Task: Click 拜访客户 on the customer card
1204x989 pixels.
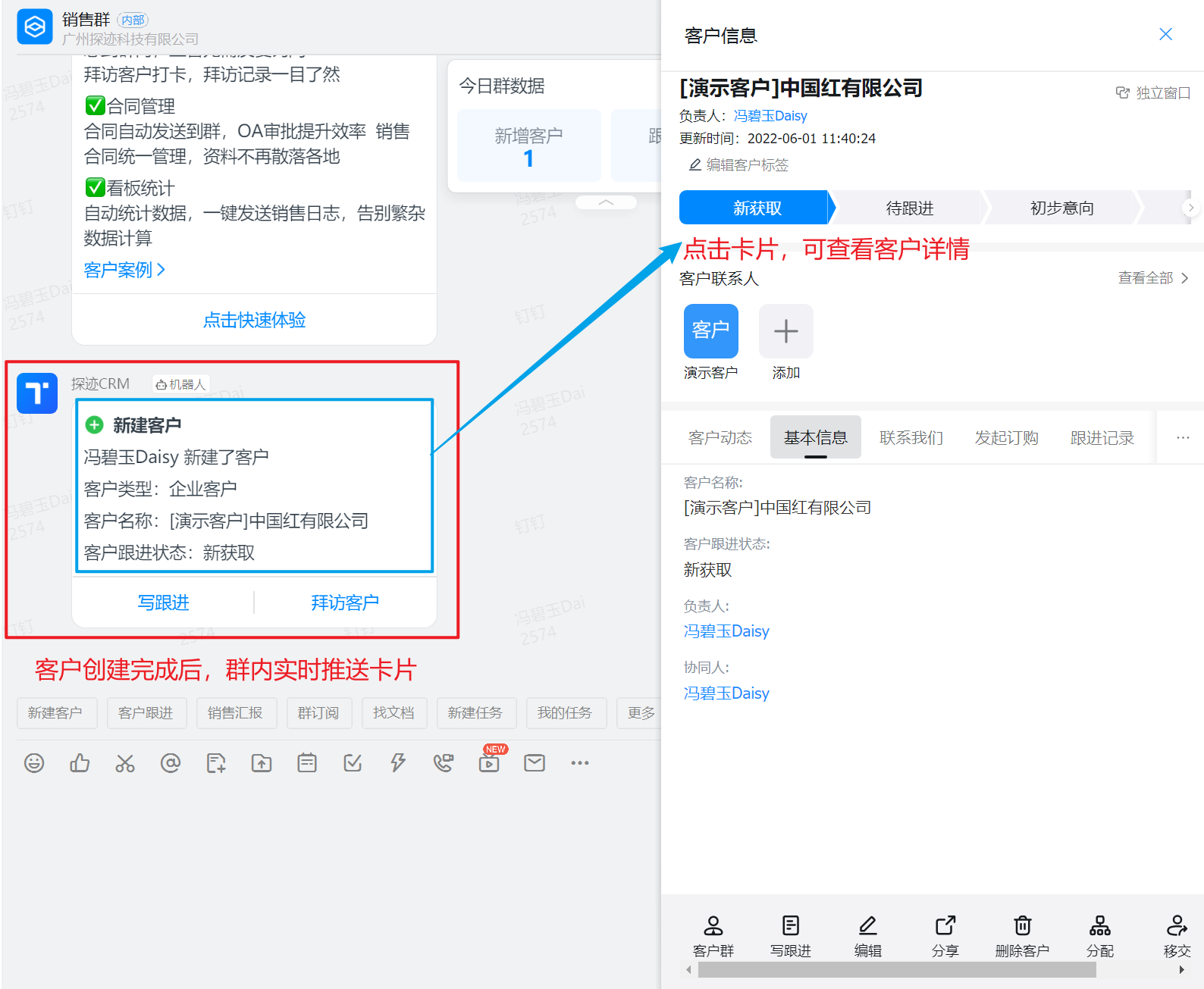Action: [345, 602]
